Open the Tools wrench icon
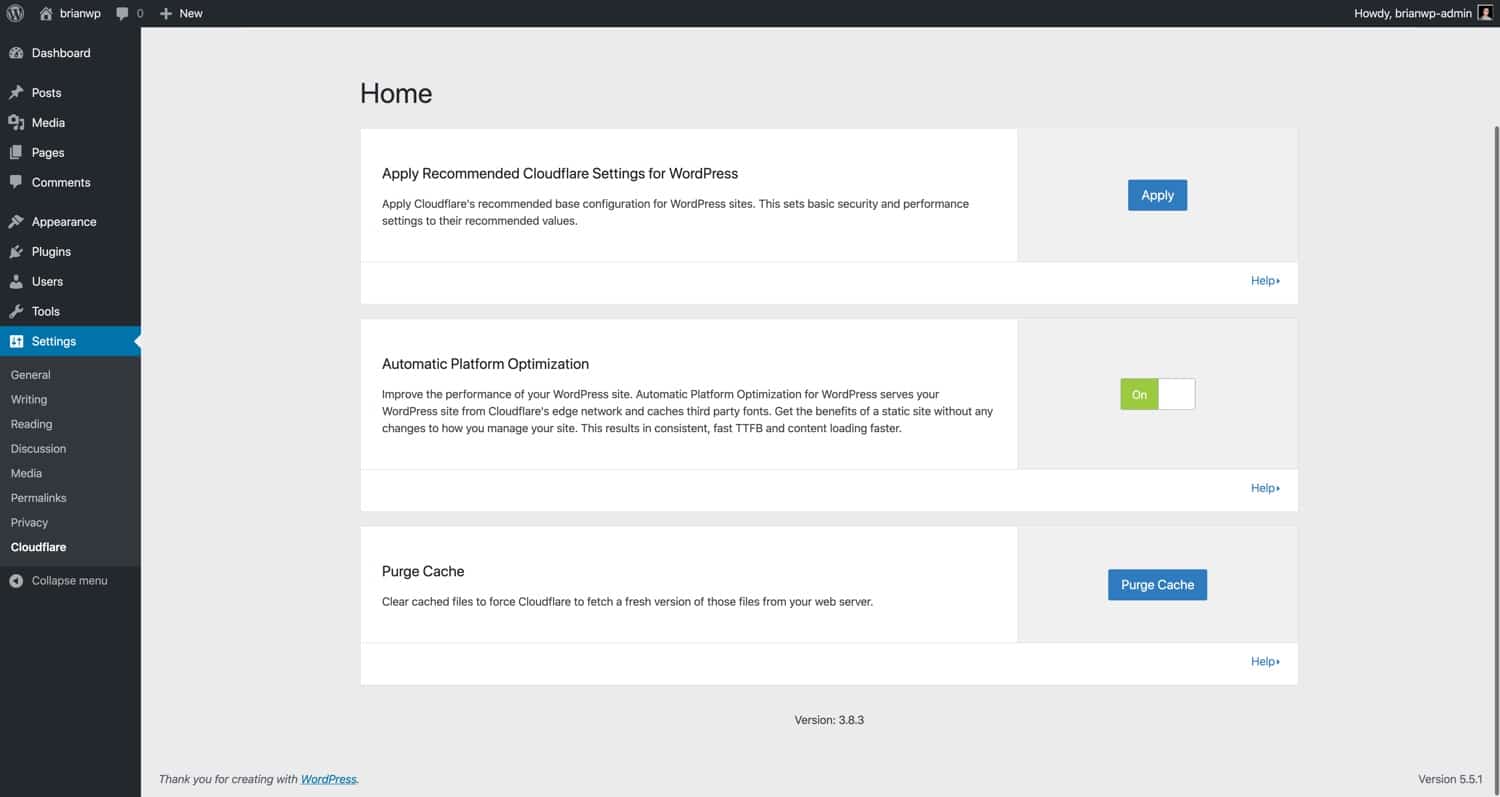This screenshot has width=1500, height=797. coord(17,311)
